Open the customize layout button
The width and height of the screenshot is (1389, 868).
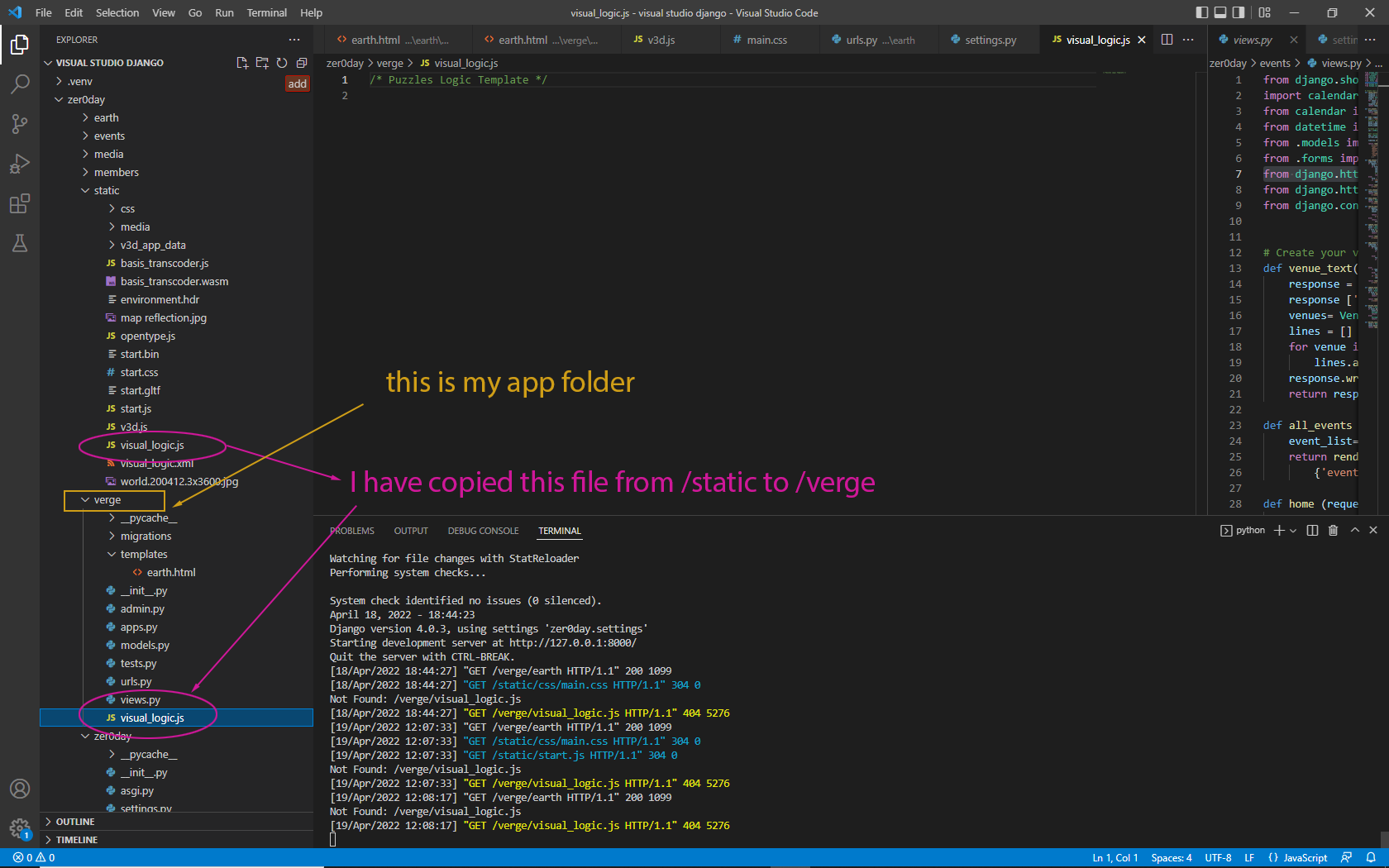1264,12
